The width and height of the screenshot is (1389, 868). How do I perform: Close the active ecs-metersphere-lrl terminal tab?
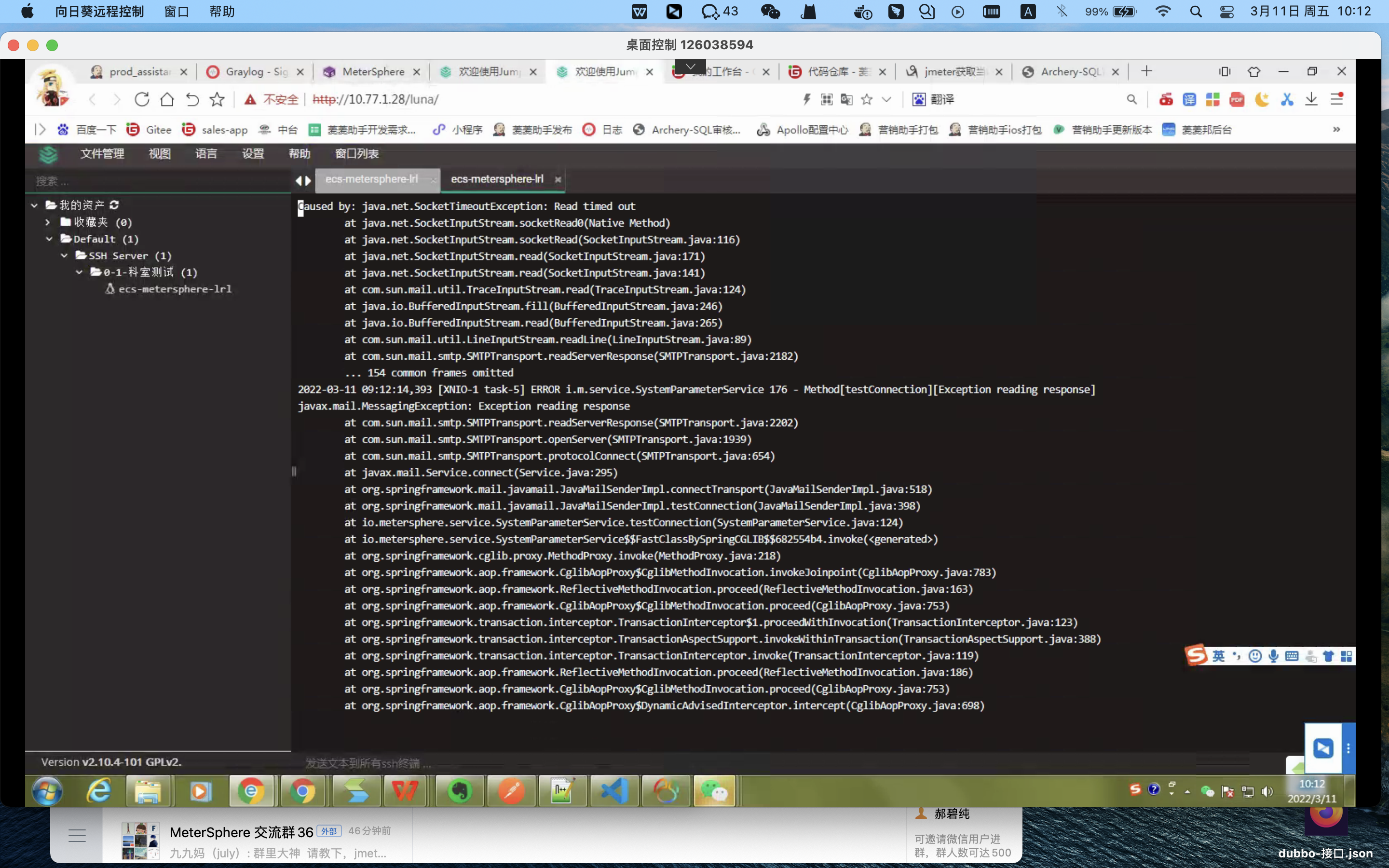click(x=558, y=180)
